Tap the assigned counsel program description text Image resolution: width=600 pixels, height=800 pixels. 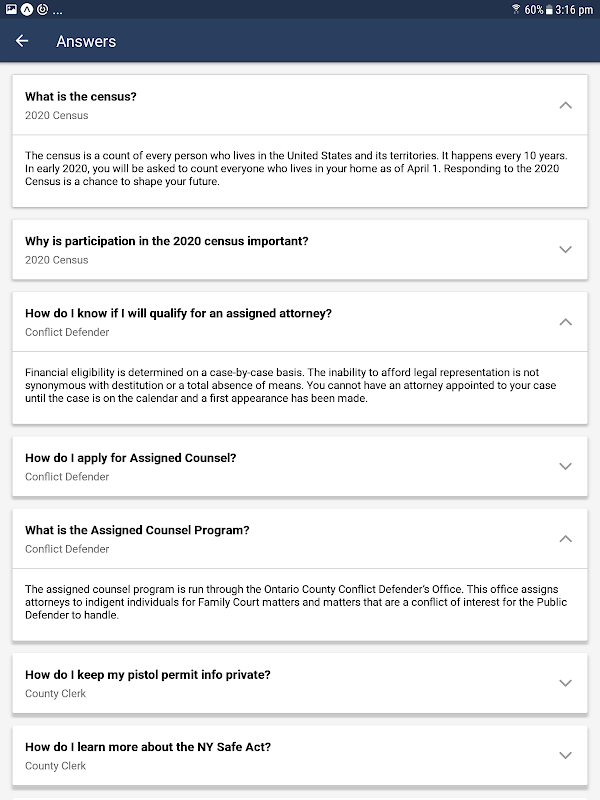295,602
